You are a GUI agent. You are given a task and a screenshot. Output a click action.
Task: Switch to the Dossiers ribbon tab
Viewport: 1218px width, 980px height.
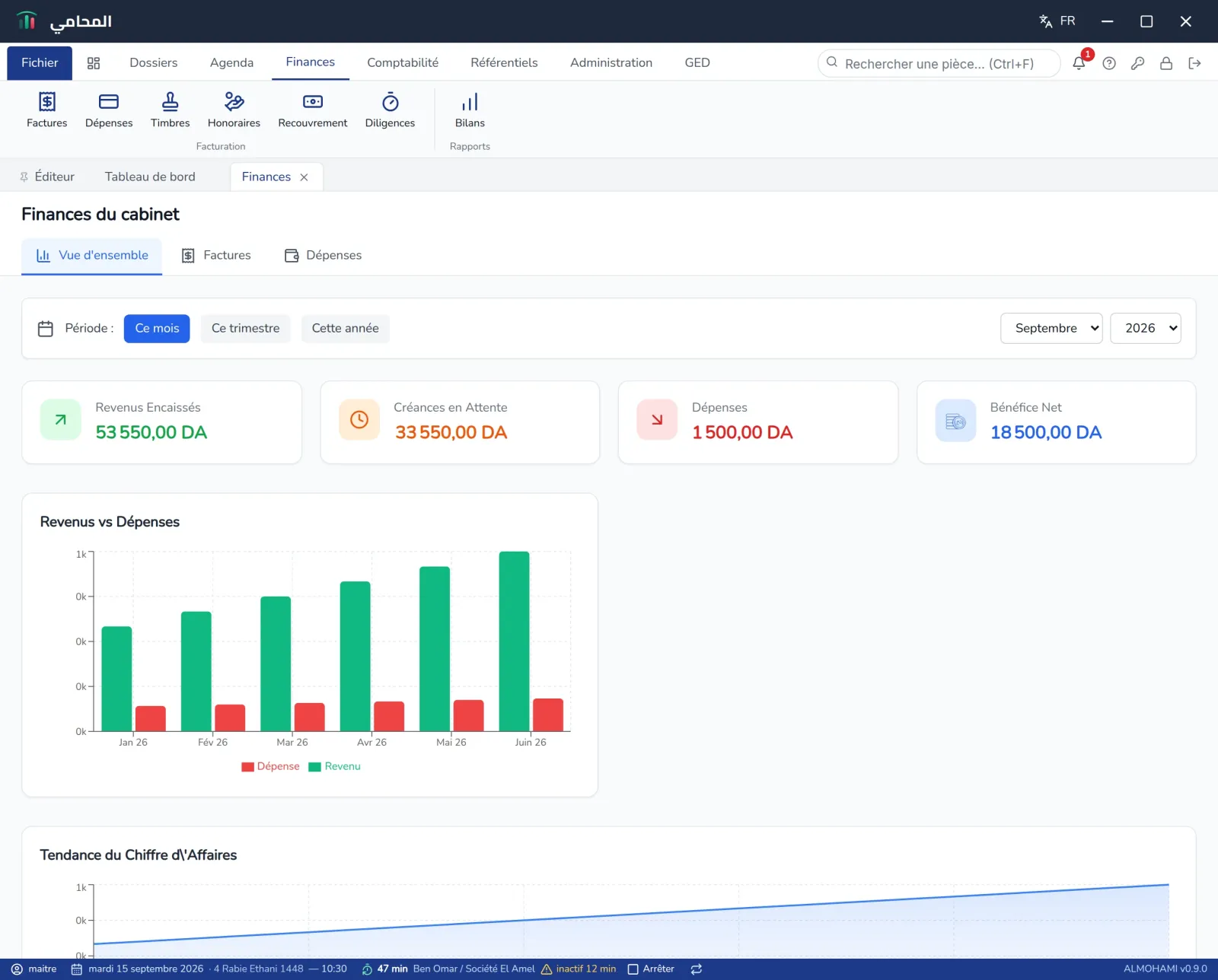pos(153,63)
